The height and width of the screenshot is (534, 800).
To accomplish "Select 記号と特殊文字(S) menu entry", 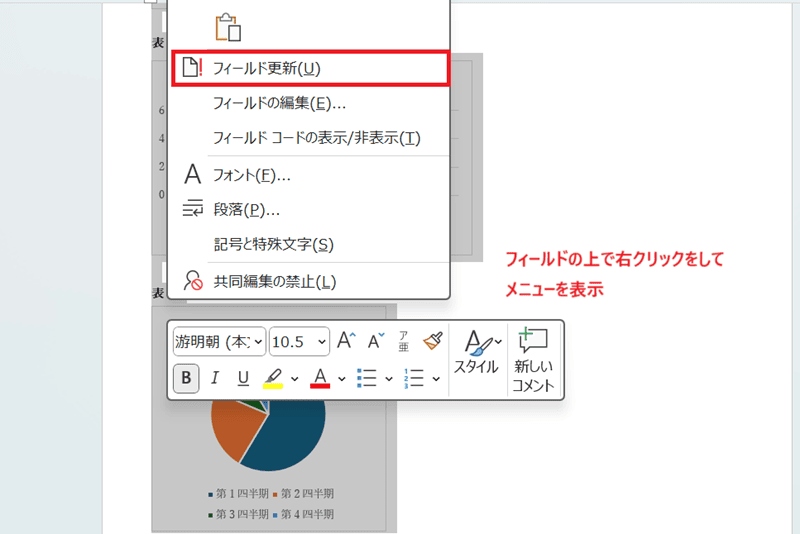I will pos(309,244).
